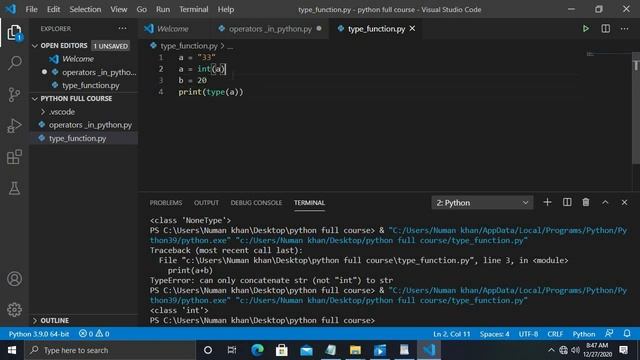This screenshot has width=640, height=360.
Task: Open the Selection menu
Action: tap(85, 9)
